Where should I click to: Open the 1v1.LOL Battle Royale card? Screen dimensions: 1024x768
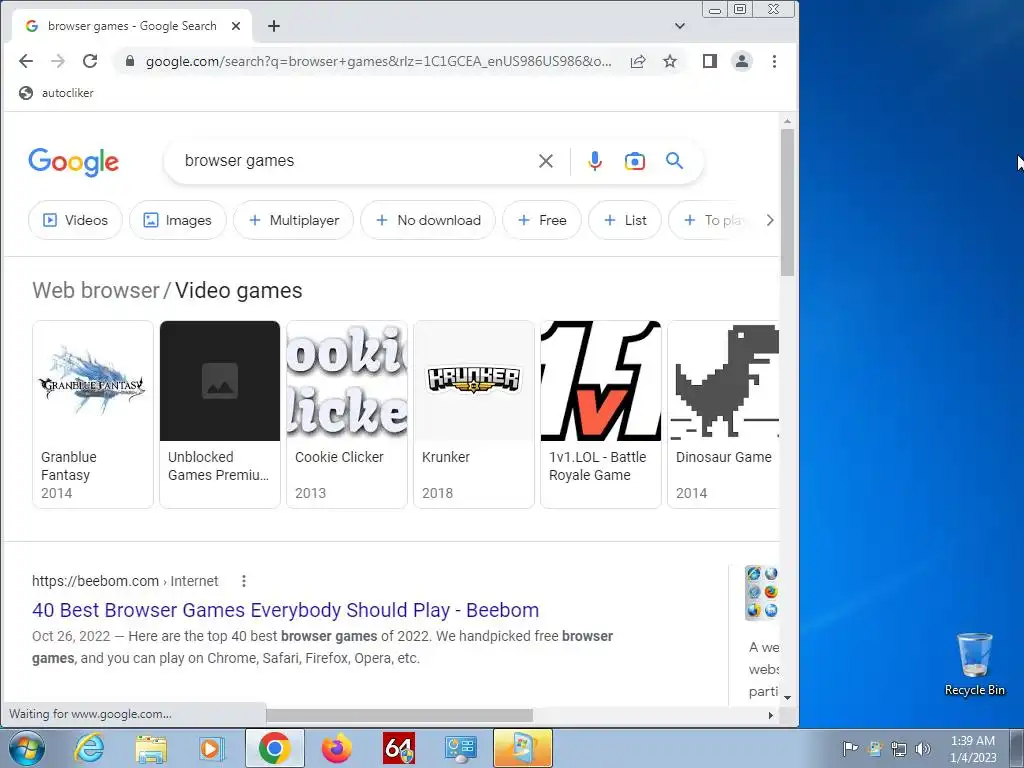coord(601,414)
